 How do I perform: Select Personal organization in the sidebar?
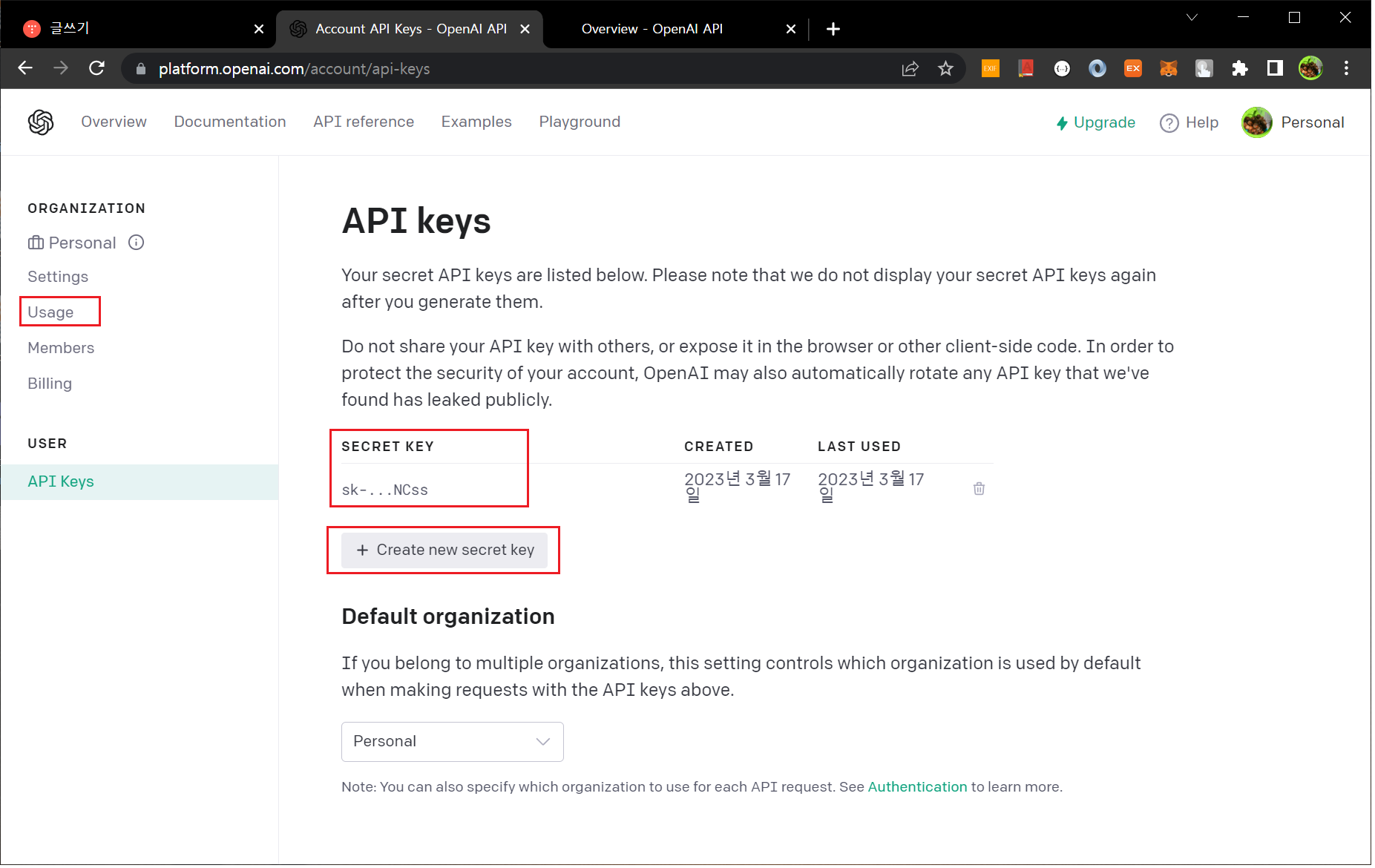coord(72,243)
